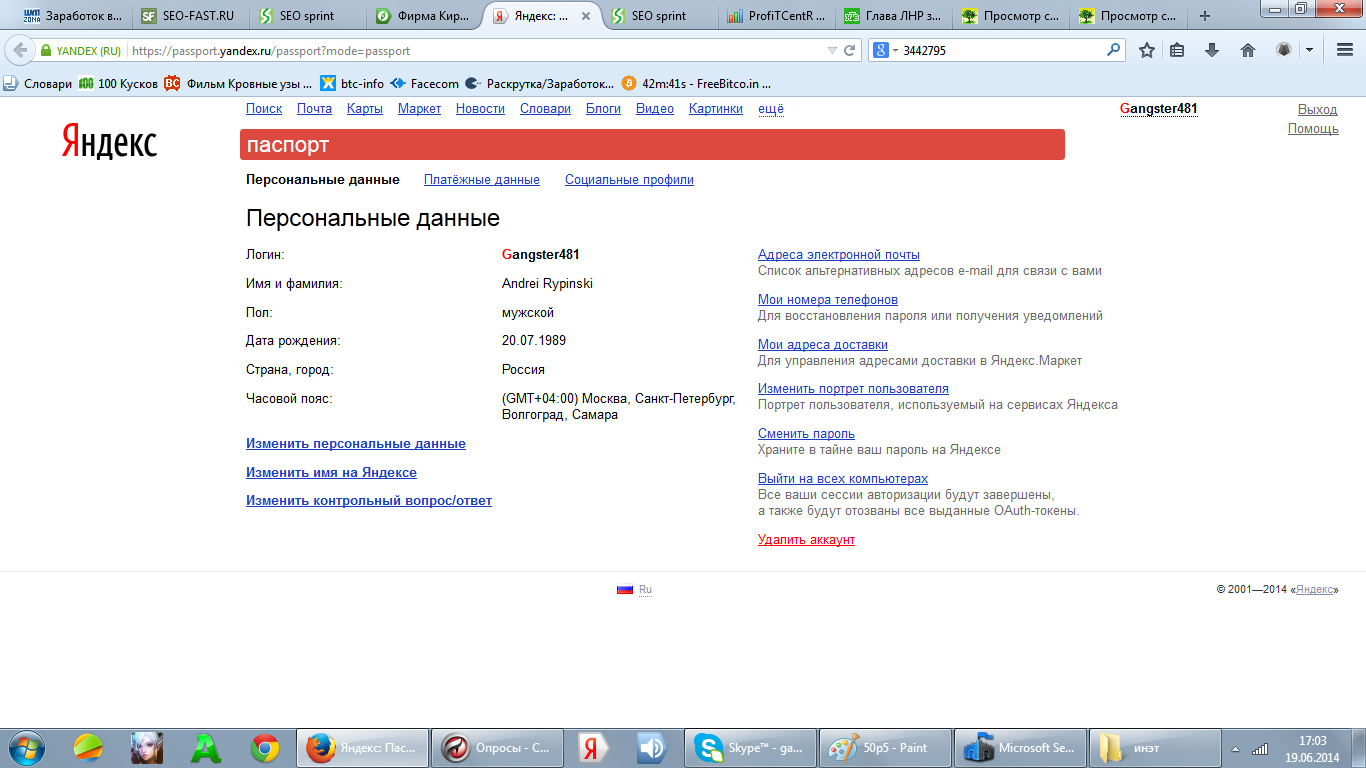Screen dimensions: 1366x768
Task: Go back using the browser back arrow
Action: (x=20, y=50)
